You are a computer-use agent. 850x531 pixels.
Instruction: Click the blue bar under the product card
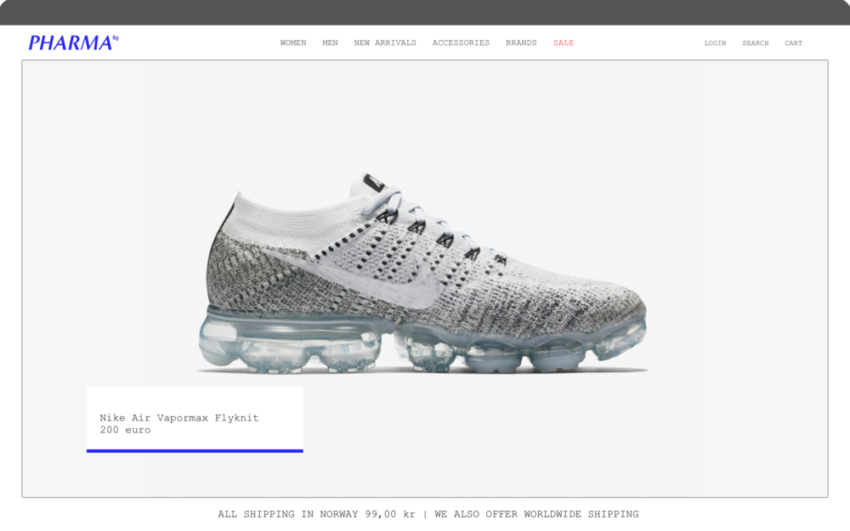195,450
